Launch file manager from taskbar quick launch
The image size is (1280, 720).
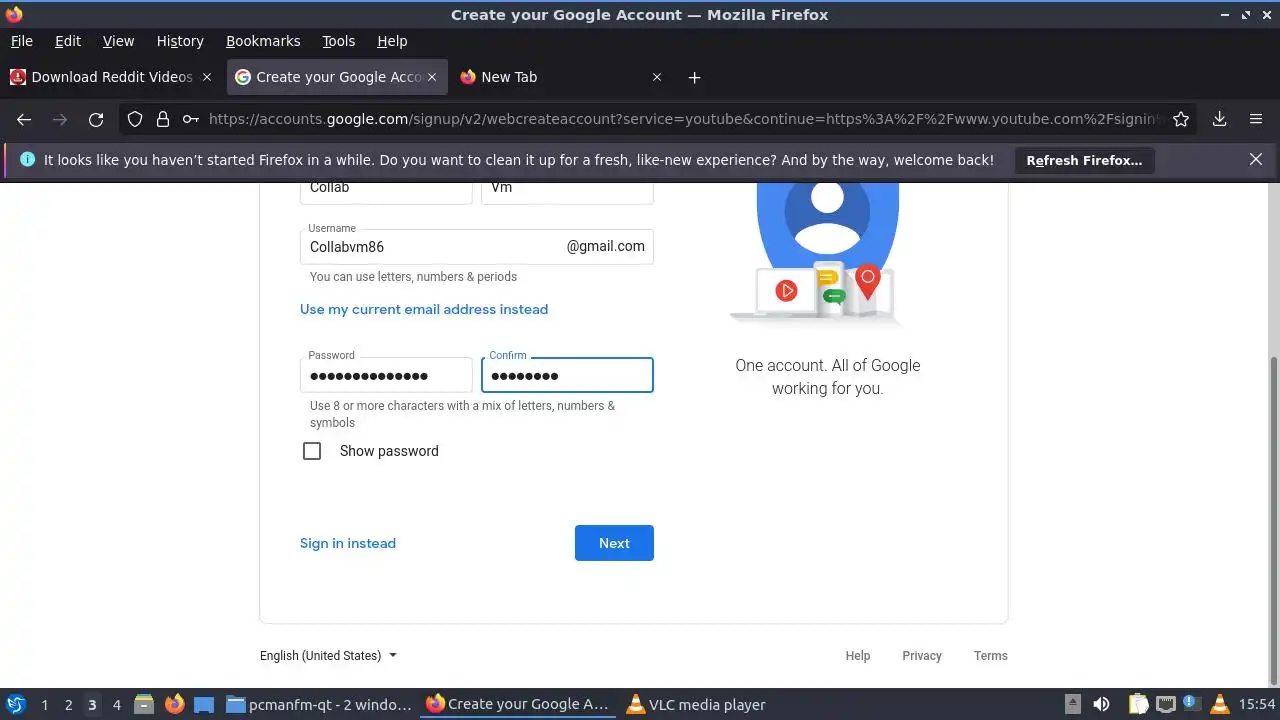[x=143, y=704]
